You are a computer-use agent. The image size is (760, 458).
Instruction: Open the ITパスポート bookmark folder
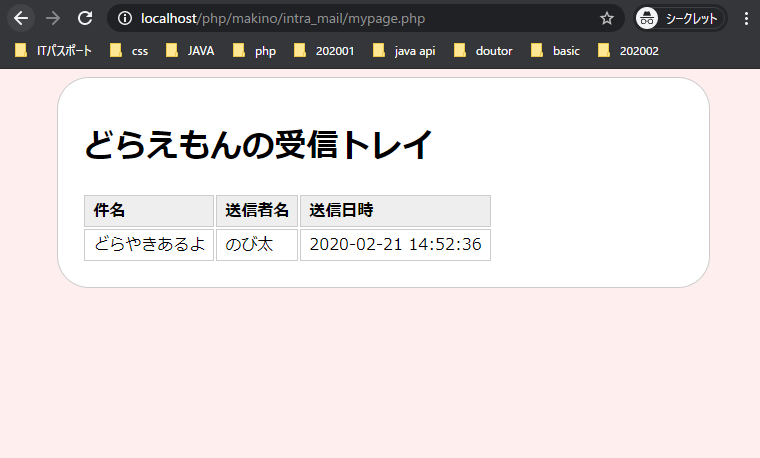coord(53,51)
